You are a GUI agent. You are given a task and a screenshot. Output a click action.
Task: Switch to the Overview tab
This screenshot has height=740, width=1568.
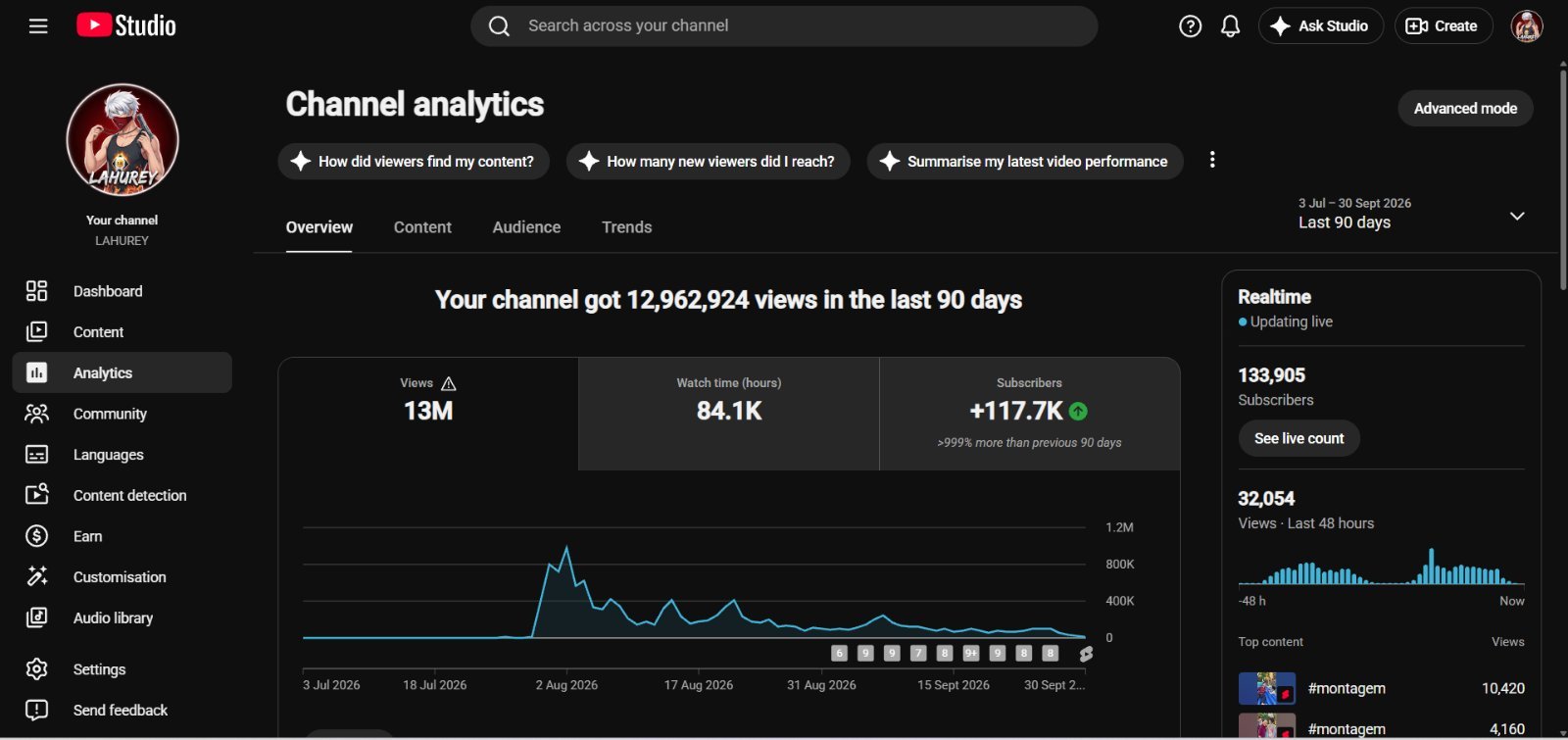pyautogui.click(x=319, y=227)
